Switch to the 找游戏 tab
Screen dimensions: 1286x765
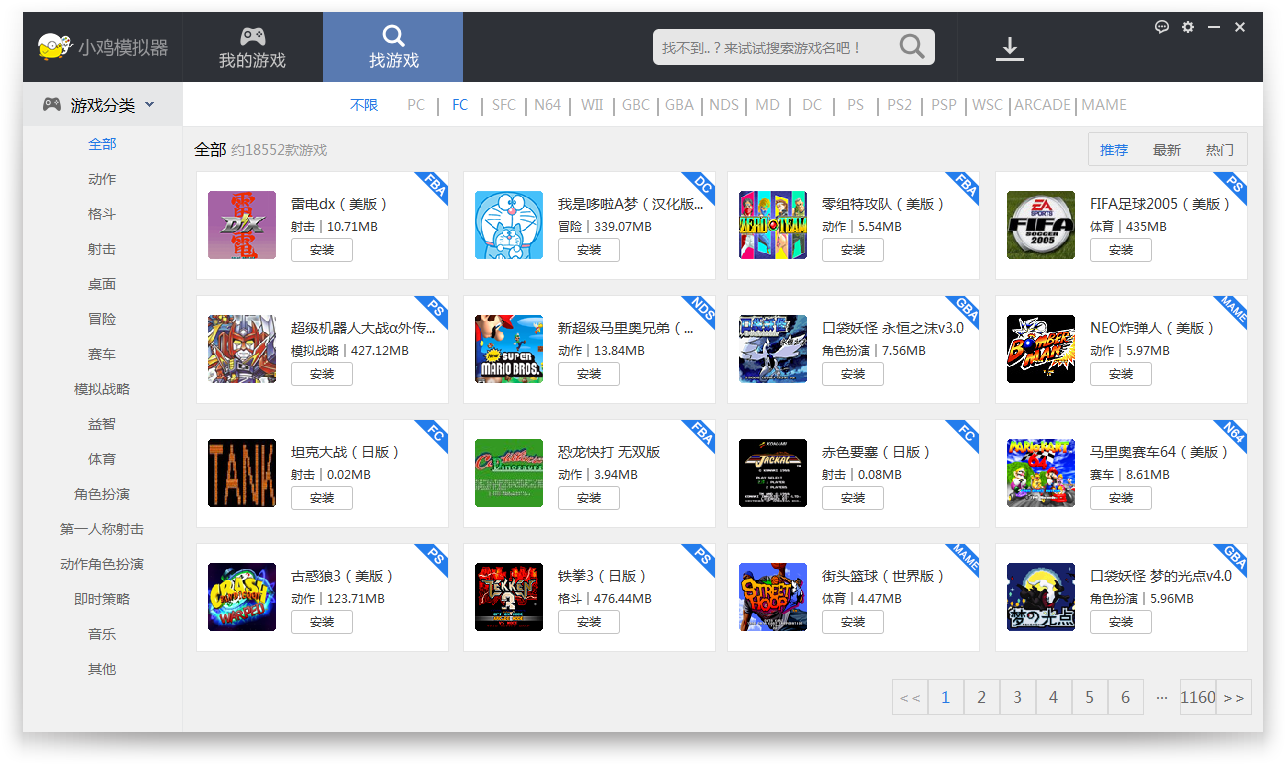[x=393, y=47]
